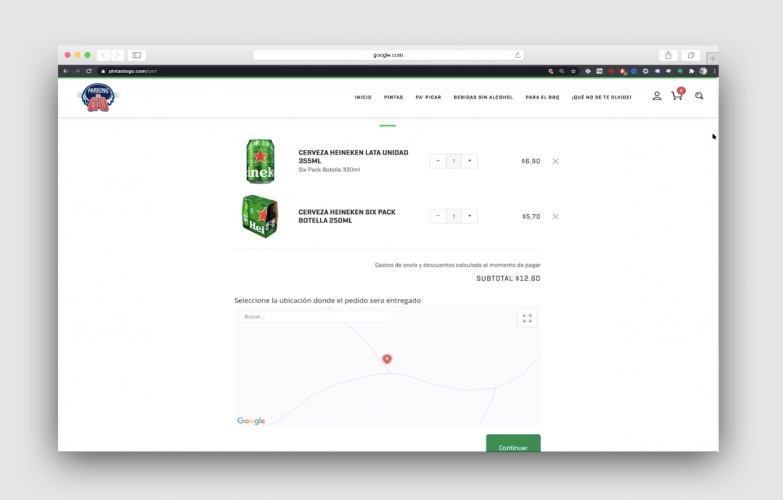The height and width of the screenshot is (500, 783).
Task: Open a new Safari tab with plus
Action: pyautogui.click(x=713, y=58)
